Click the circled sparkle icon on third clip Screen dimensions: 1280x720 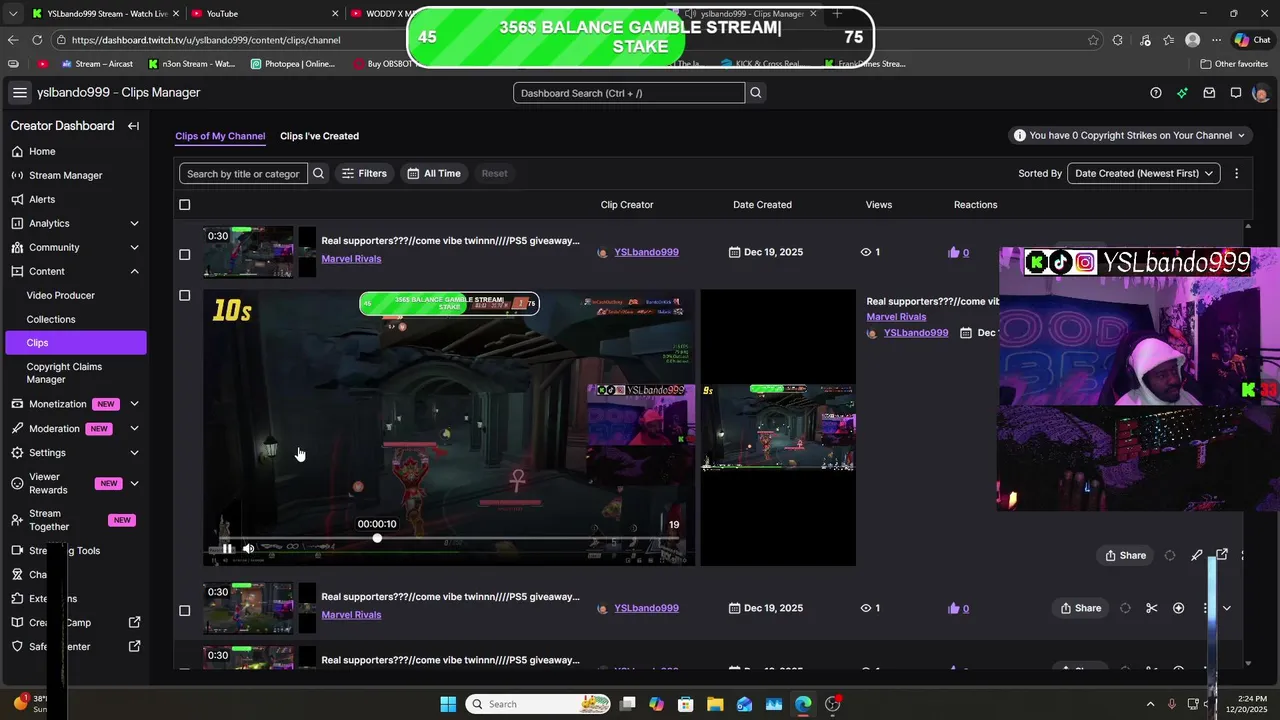point(1179,608)
